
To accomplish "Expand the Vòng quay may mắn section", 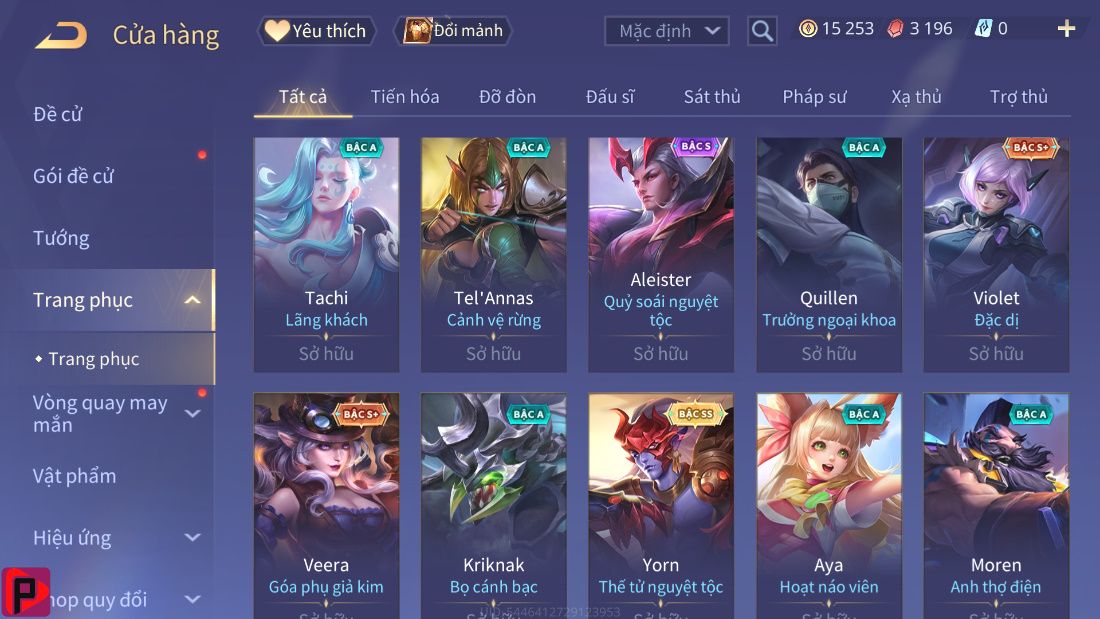I will 192,414.
